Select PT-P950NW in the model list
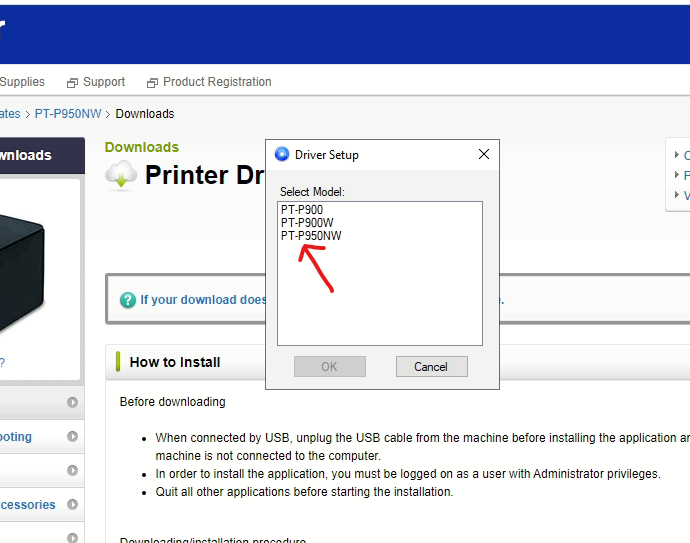The height and width of the screenshot is (543, 690). pos(311,235)
